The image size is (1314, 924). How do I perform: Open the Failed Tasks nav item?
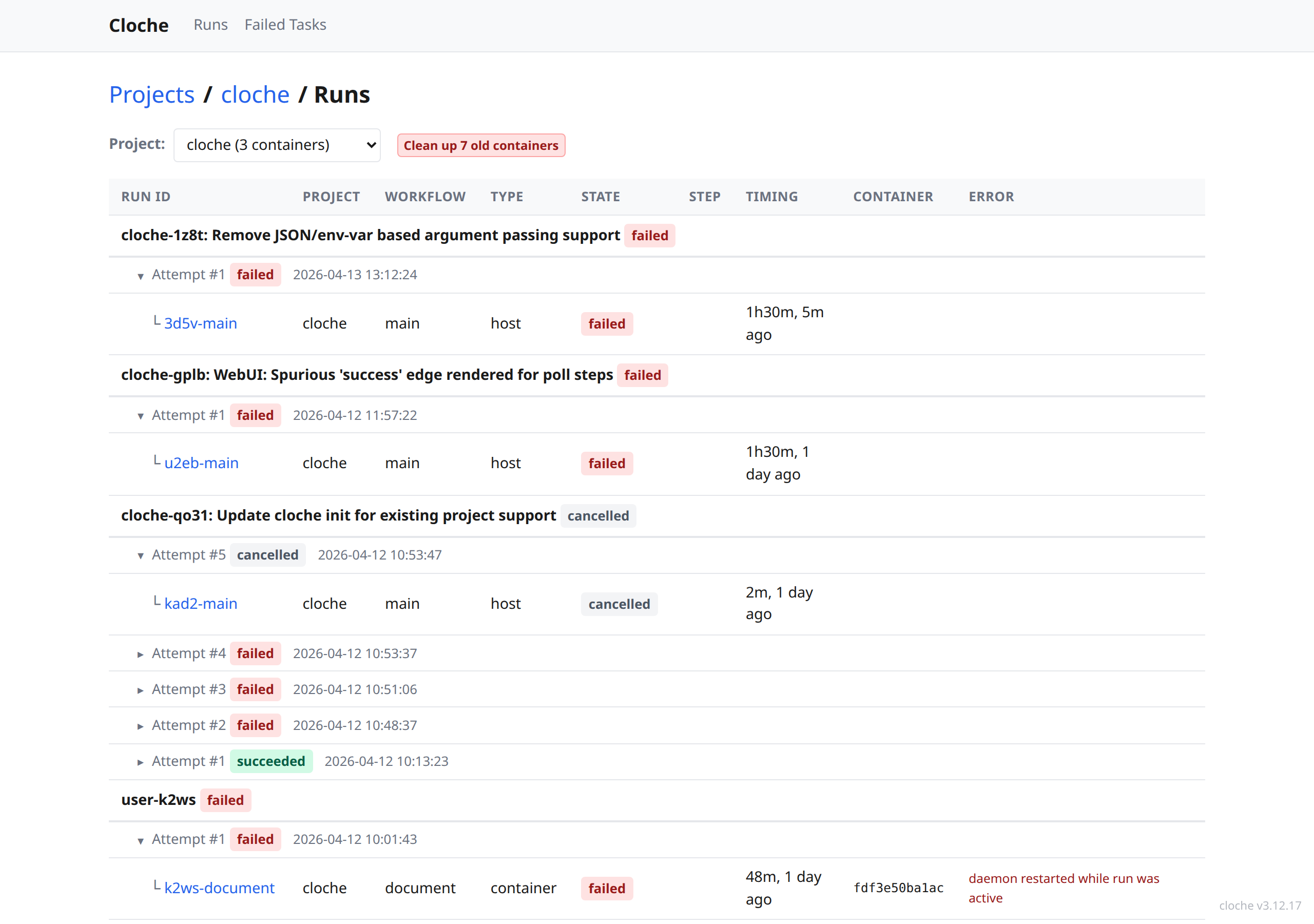(x=285, y=25)
